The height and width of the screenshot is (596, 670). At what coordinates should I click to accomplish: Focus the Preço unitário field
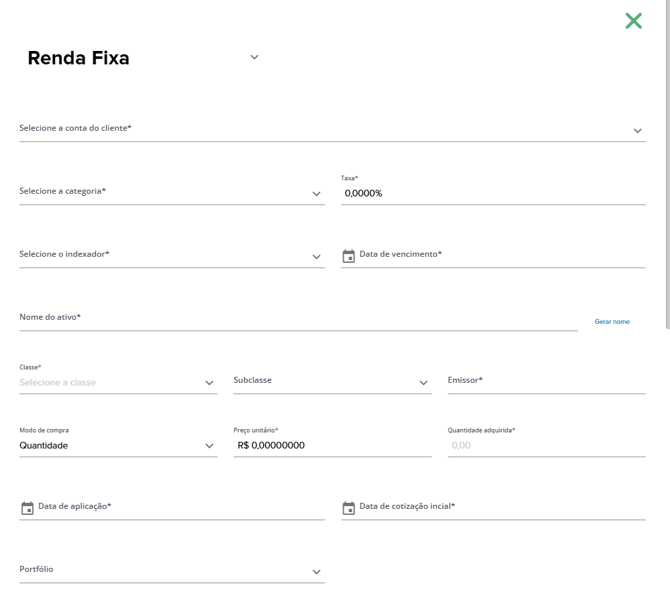pos(332,445)
